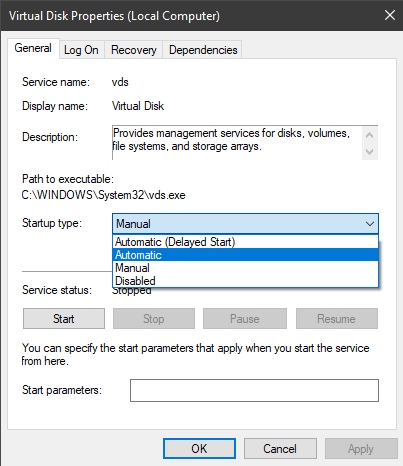Image resolution: width=403 pixels, height=466 pixels.
Task: Open the Log On tab
Action: pos(81,50)
